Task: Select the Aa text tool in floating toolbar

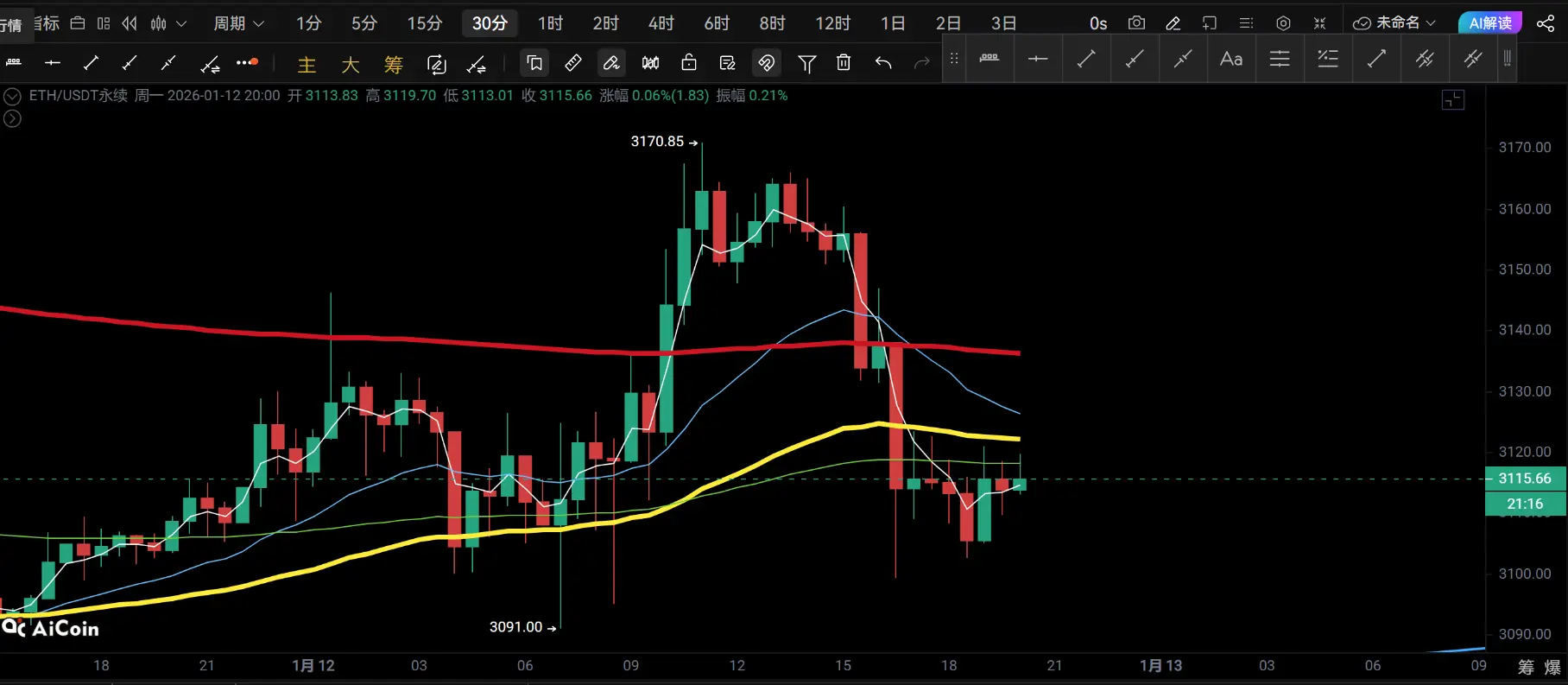Action: pyautogui.click(x=1231, y=59)
